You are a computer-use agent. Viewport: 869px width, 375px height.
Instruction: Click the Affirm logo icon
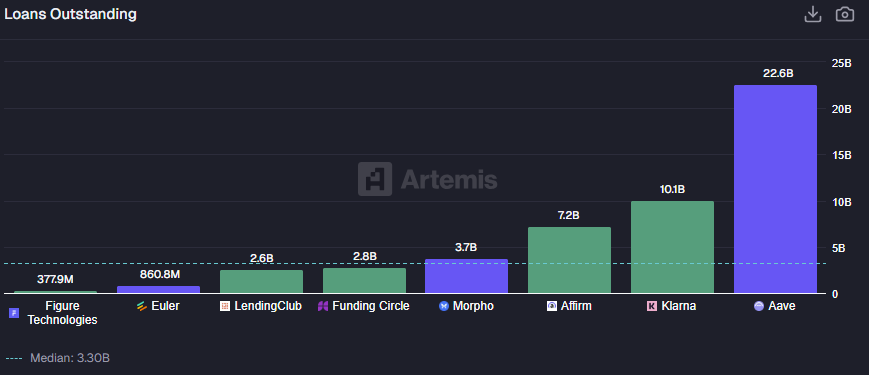pos(551,306)
